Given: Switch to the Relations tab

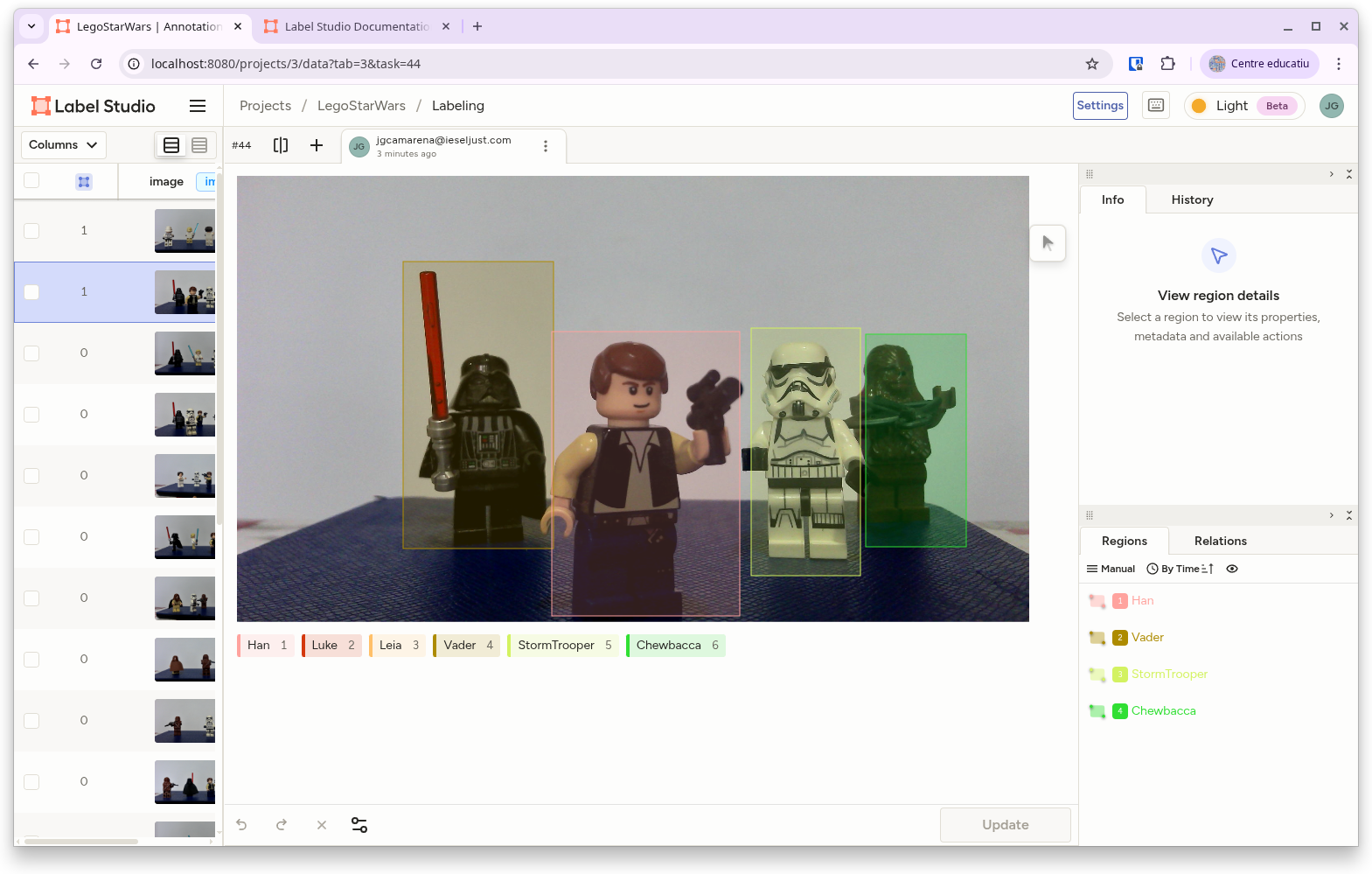Looking at the screenshot, I should point(1220,541).
